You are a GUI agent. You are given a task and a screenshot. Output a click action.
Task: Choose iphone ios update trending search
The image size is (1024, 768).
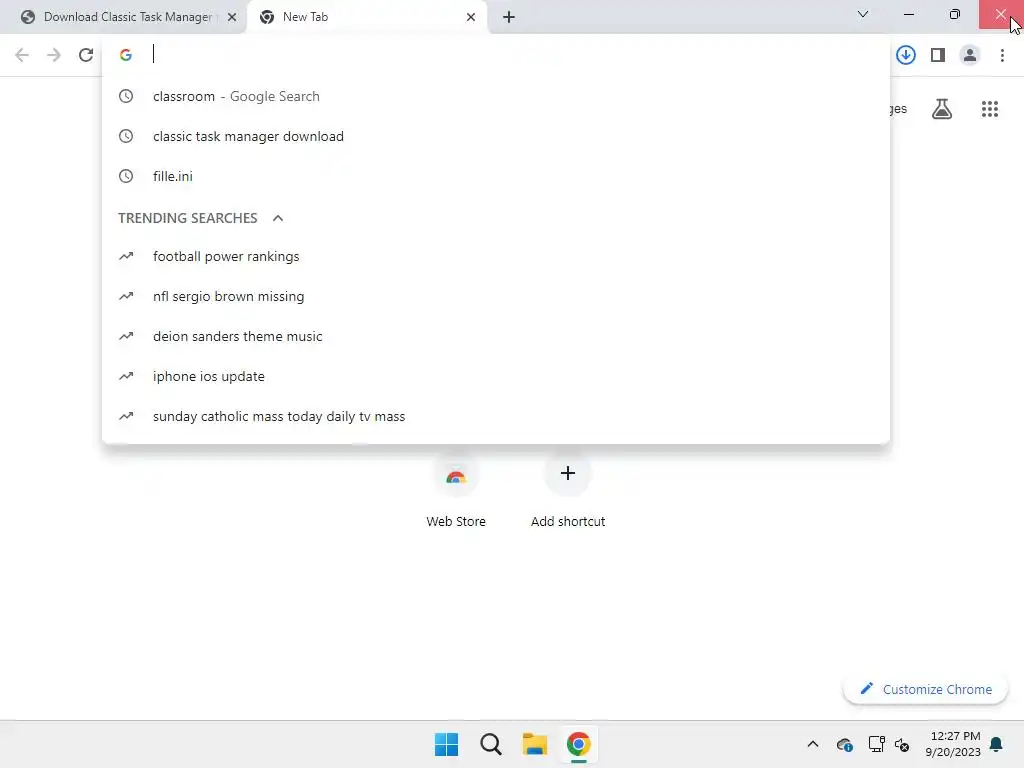pyautogui.click(x=496, y=376)
